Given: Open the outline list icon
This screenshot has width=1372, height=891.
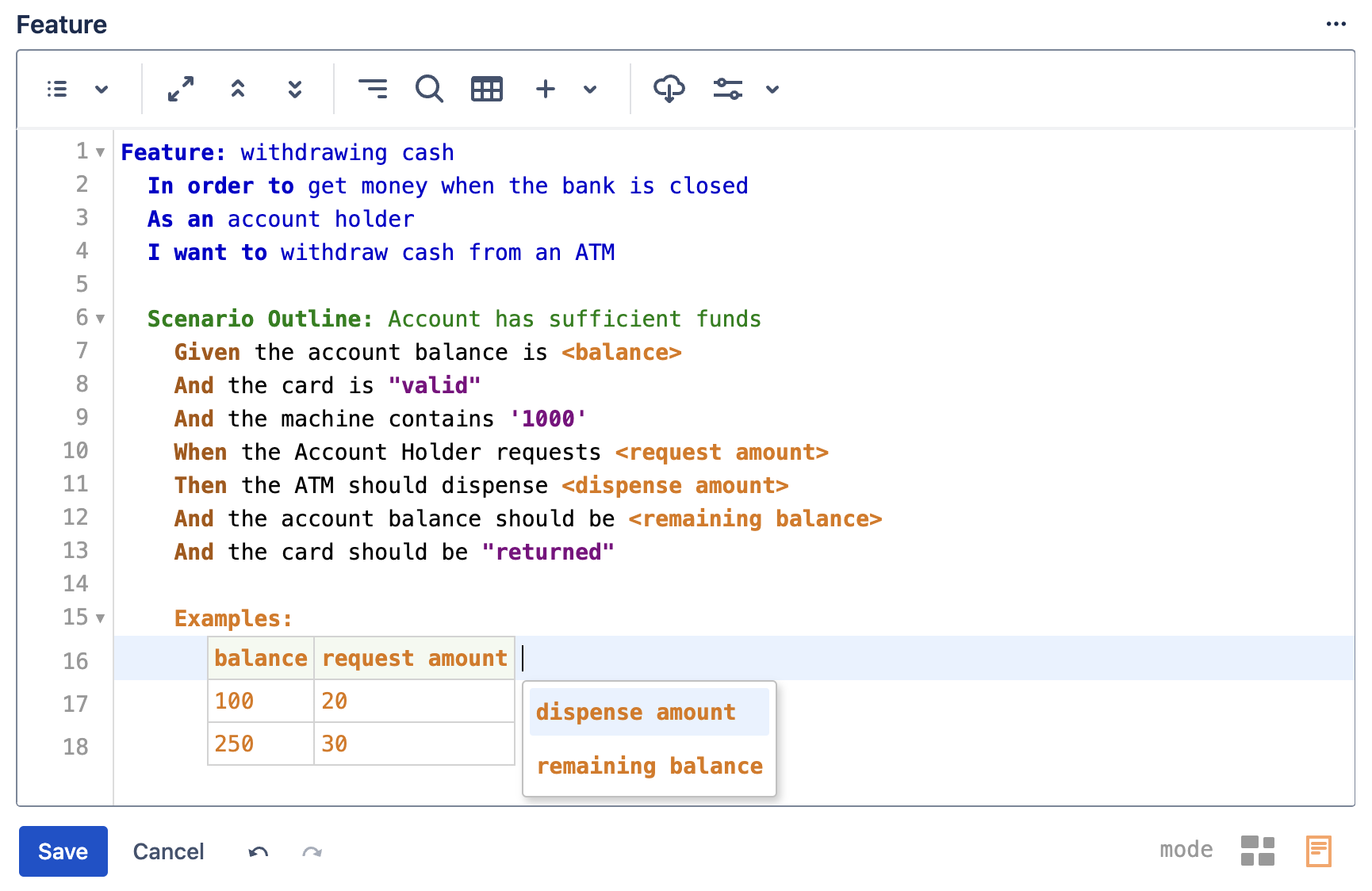Looking at the screenshot, I should click(x=57, y=89).
